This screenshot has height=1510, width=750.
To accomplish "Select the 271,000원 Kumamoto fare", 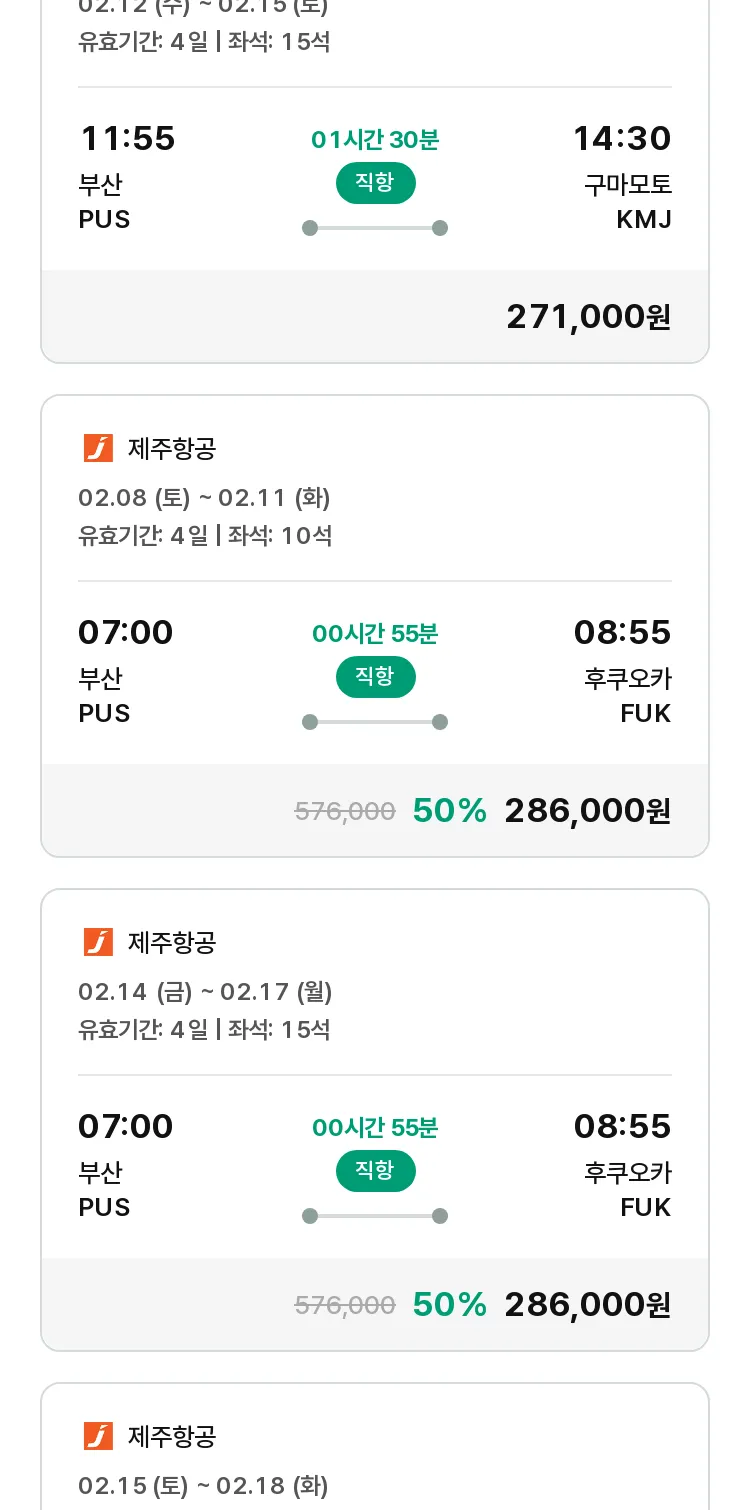I will (x=588, y=317).
